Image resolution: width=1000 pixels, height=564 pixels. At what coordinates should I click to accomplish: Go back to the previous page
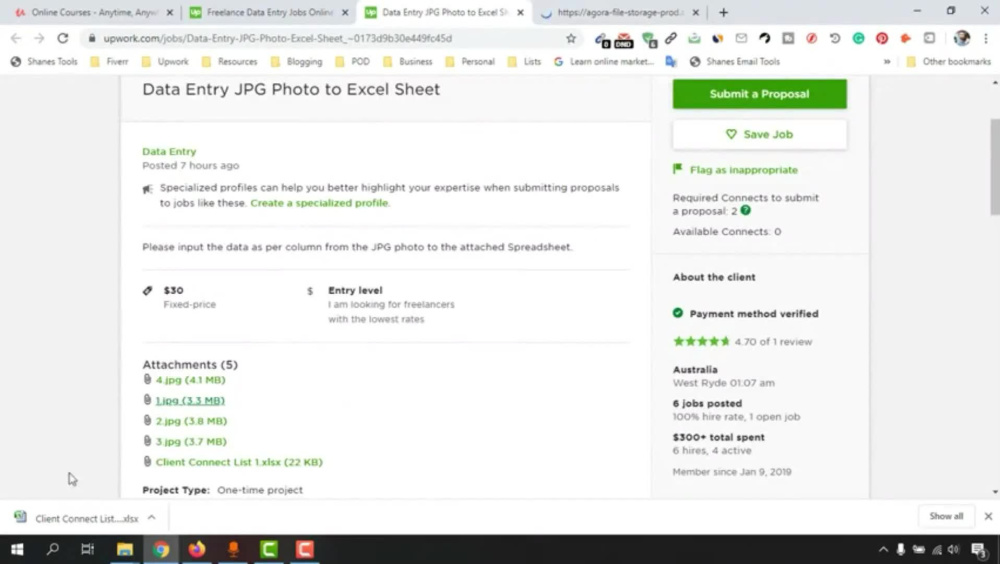click(x=17, y=38)
